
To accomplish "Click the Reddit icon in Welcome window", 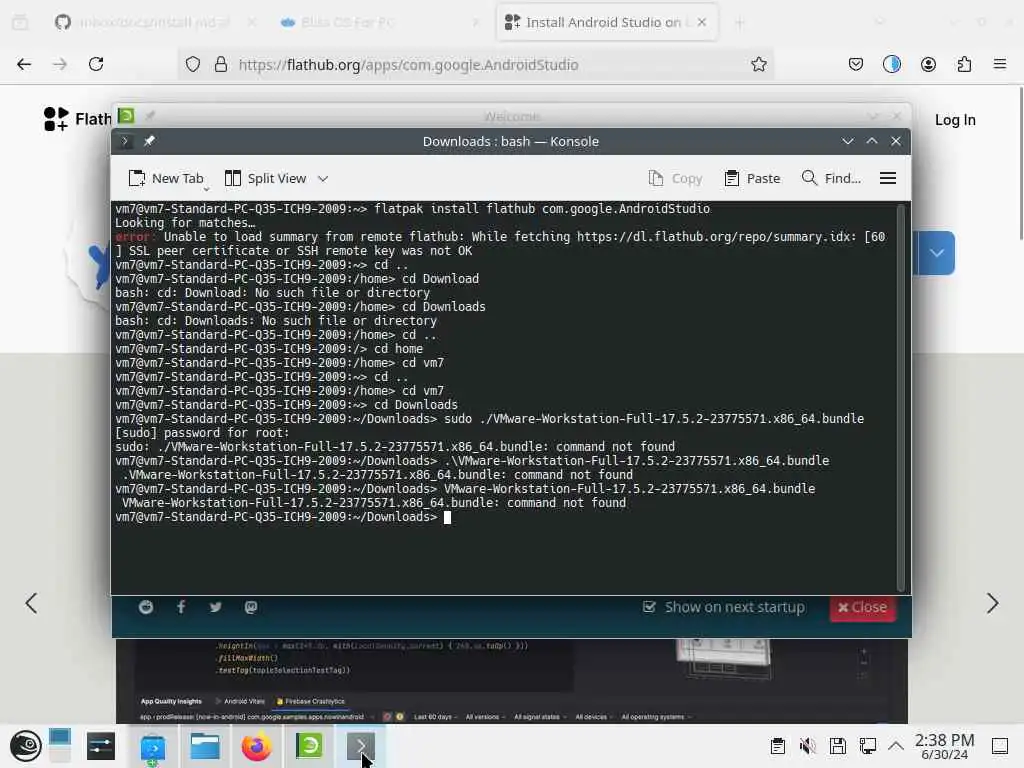I will (x=146, y=607).
